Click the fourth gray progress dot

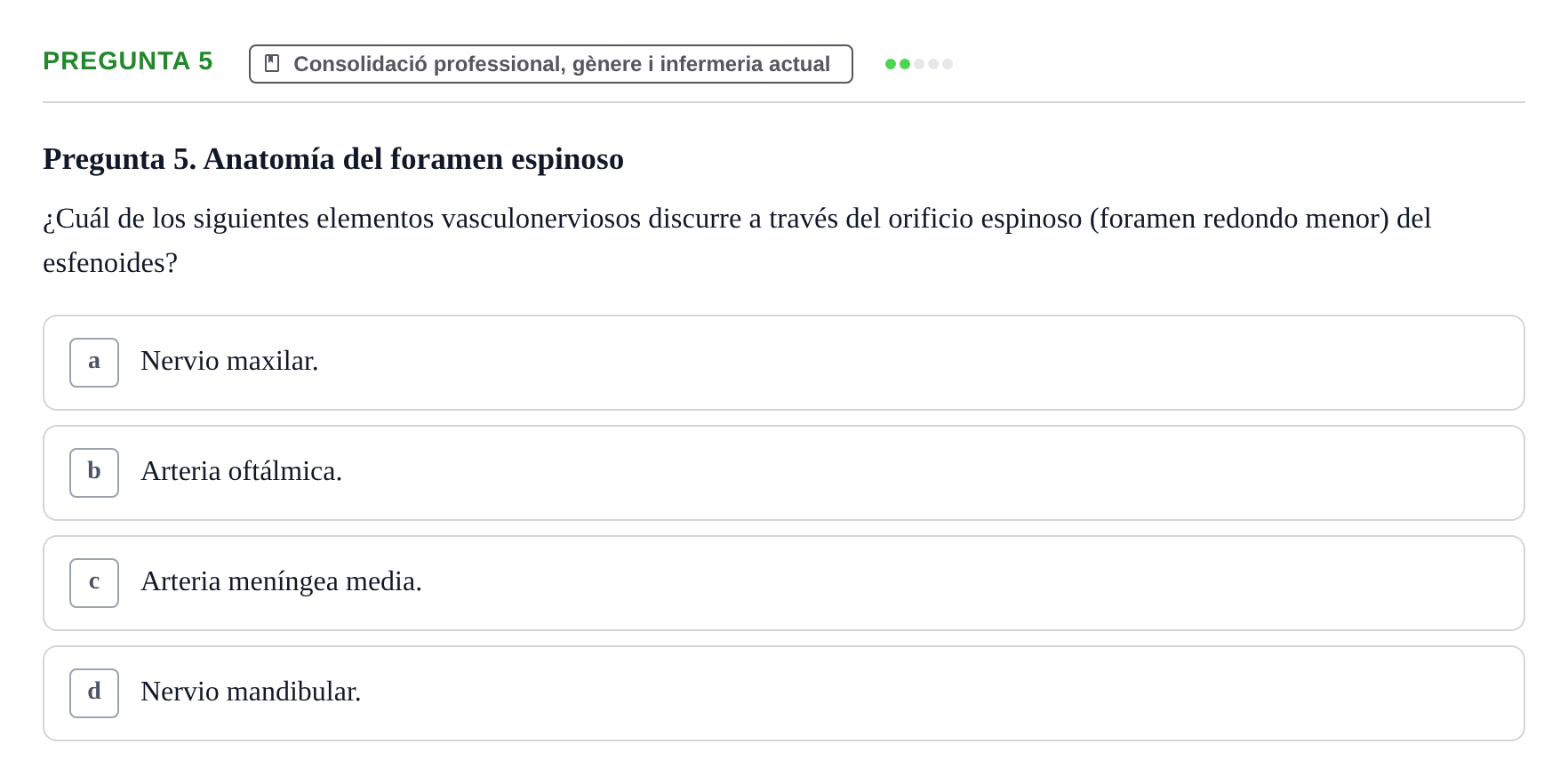tap(933, 64)
